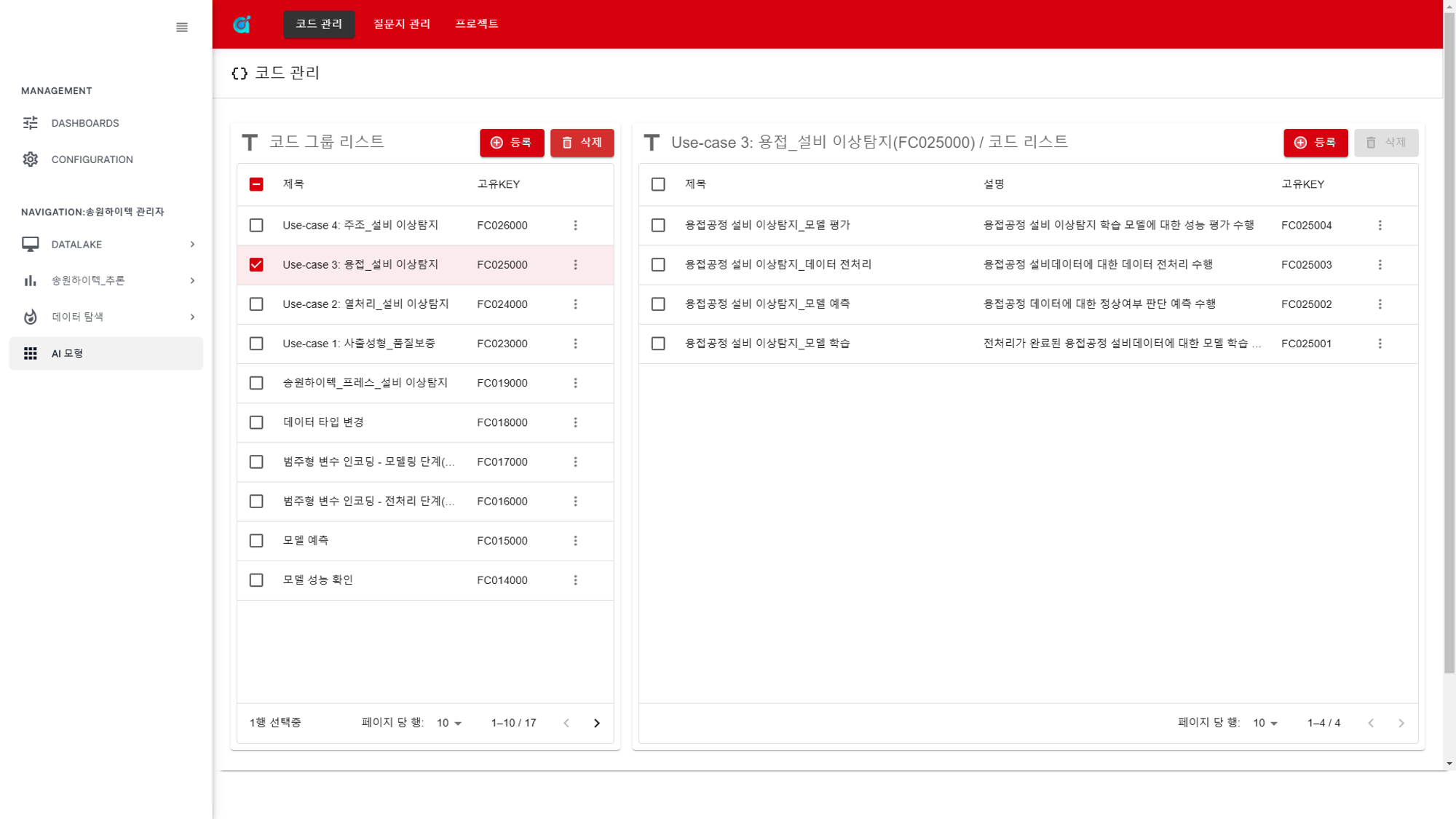Expand the DATALAKE navigation item
This screenshot has height=819, width=1456.
(x=192, y=245)
